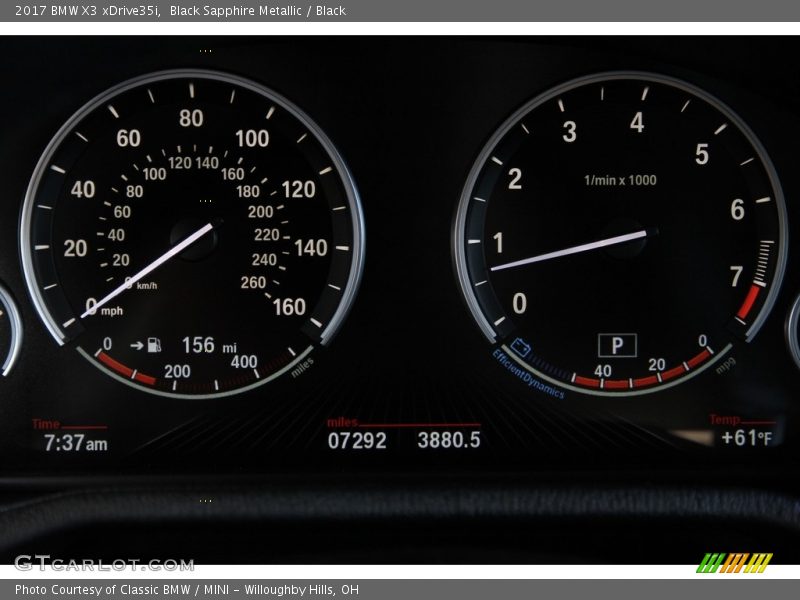The image size is (800, 600).
Task: Click the EfficientDynamics battery icon
Action: (520, 348)
